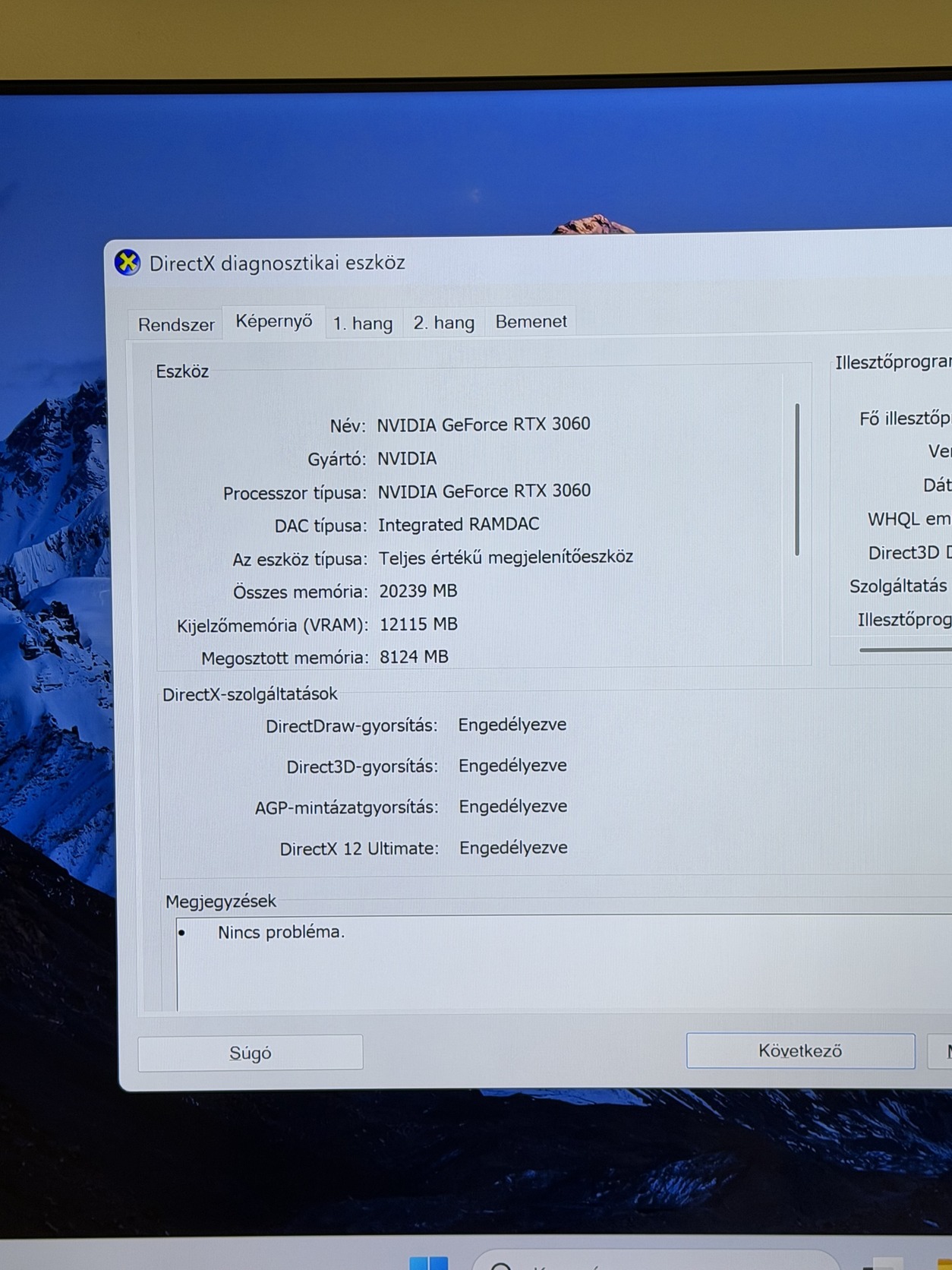Open the 2. hang tab
The width and height of the screenshot is (952, 1270).
point(444,323)
